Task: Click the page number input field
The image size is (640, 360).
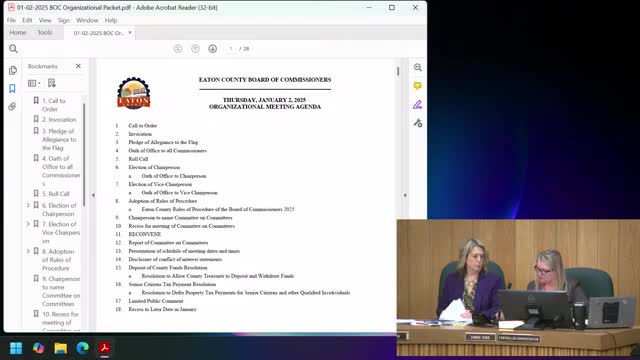Action: (231, 49)
